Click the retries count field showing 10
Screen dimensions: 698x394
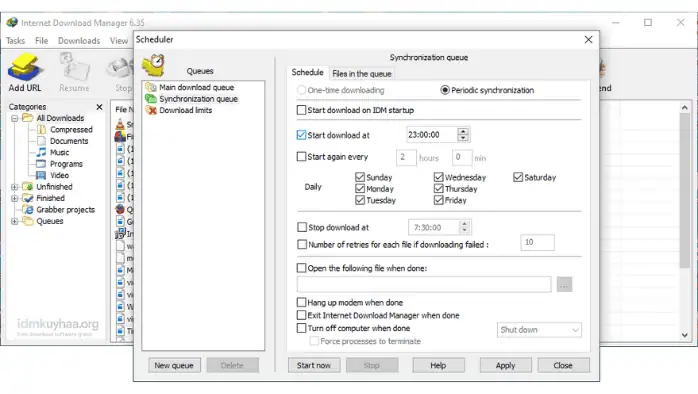pos(537,242)
